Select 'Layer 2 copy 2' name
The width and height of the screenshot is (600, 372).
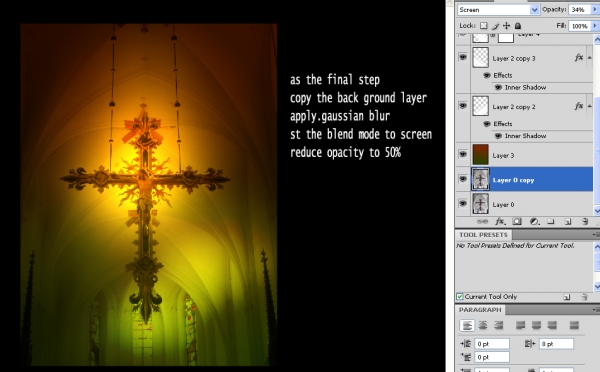tap(514, 107)
